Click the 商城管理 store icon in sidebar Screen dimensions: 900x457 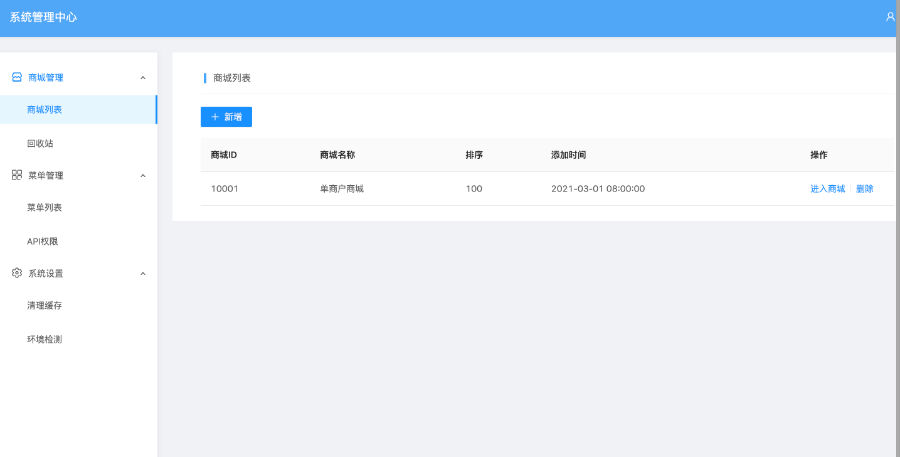[x=17, y=77]
